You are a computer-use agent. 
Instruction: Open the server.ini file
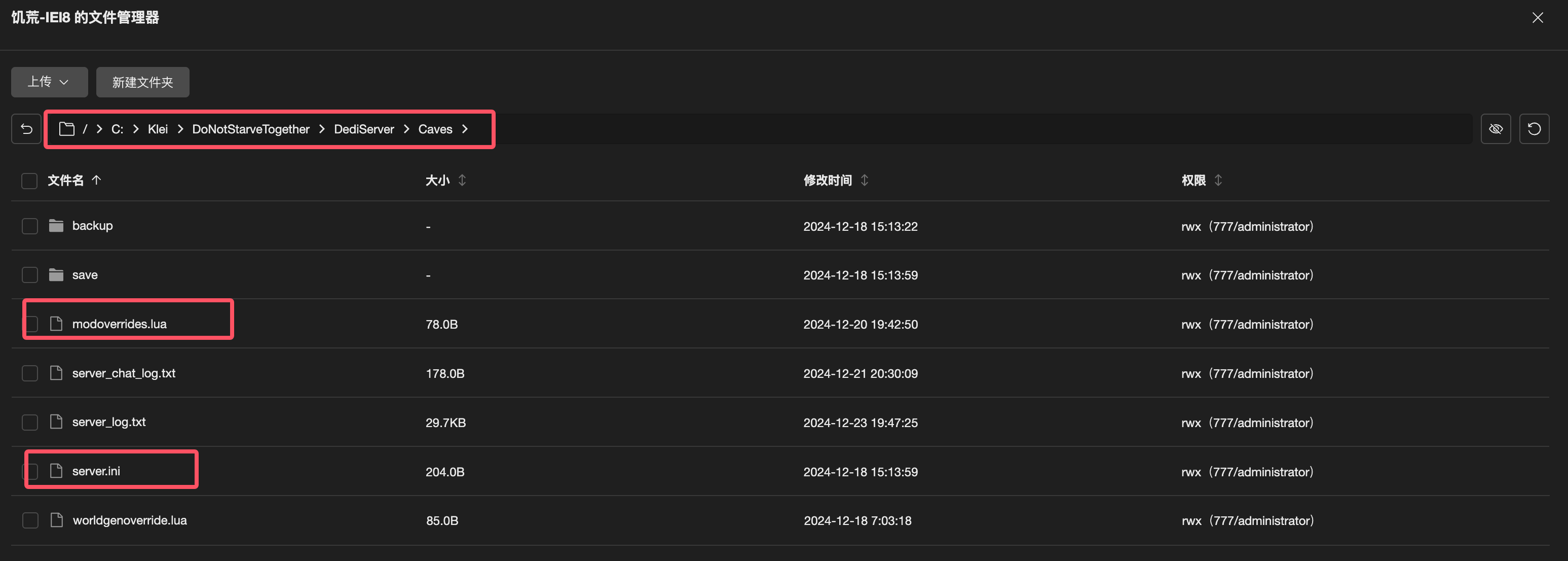point(96,471)
